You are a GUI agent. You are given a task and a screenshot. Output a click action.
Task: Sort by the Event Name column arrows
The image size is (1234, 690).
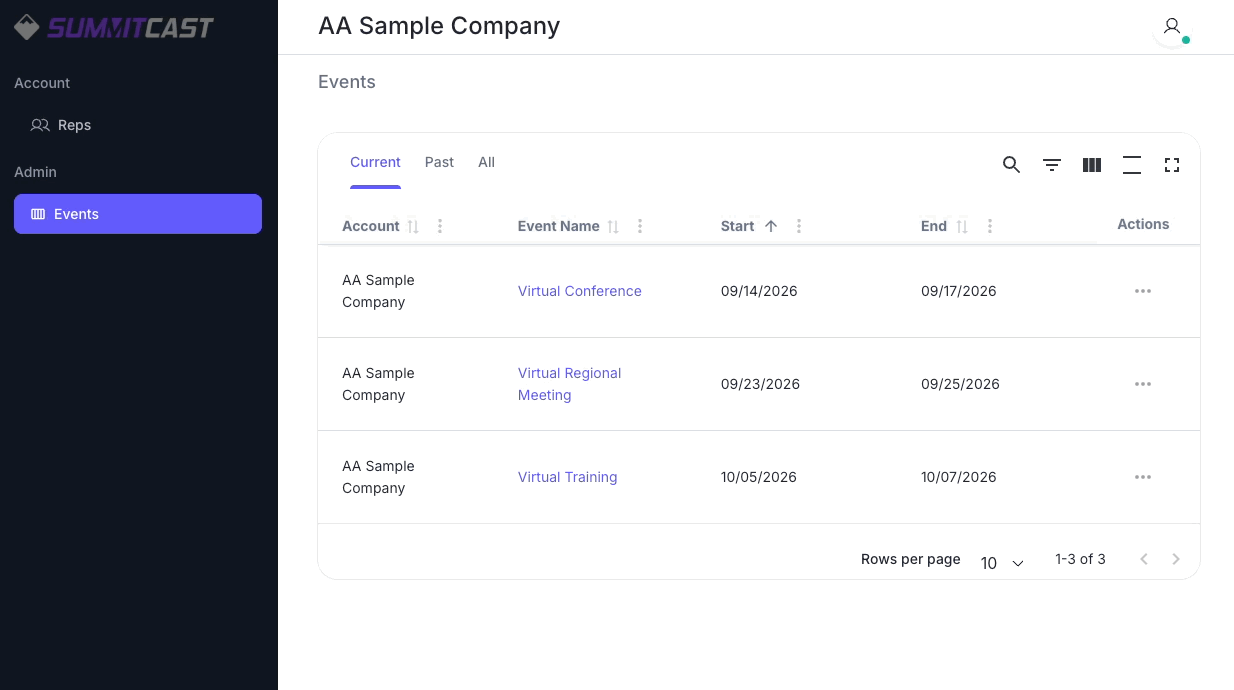[x=614, y=227]
